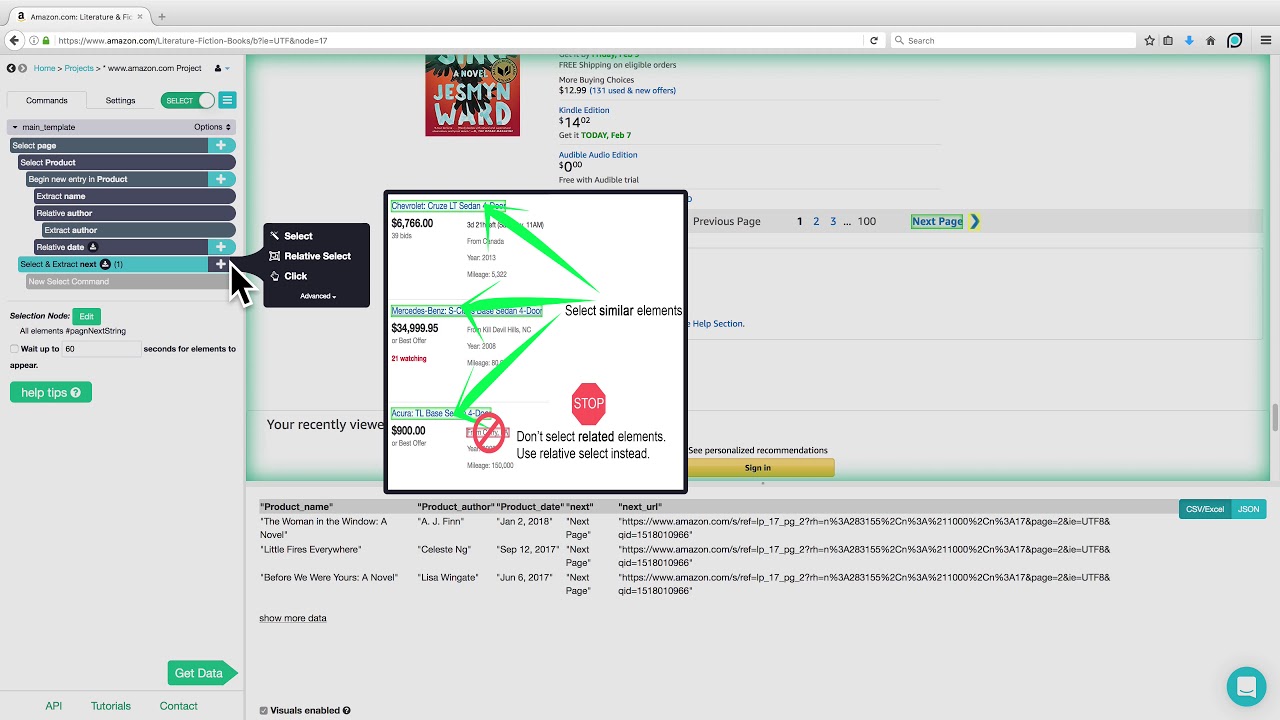Screen dimensions: 1280x720
Task: Go to browser home icon
Action: tap(1210, 41)
